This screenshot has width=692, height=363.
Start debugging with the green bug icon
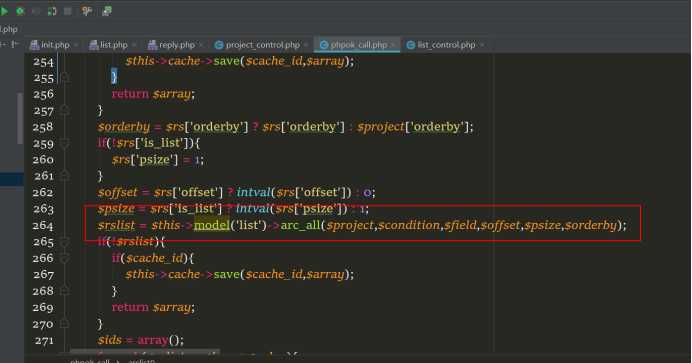[x=20, y=11]
